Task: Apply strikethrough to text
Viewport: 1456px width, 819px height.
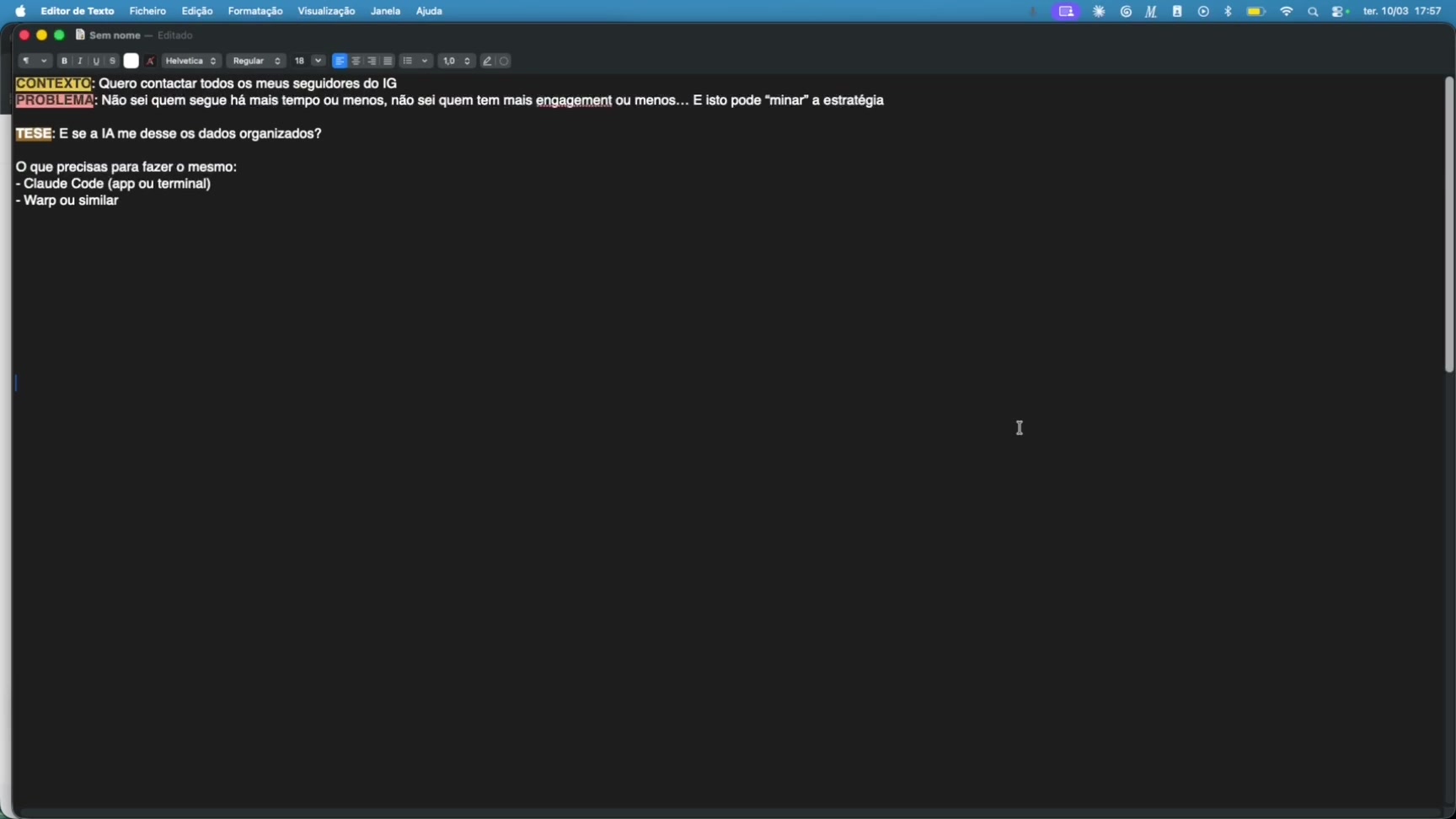Action: (112, 61)
